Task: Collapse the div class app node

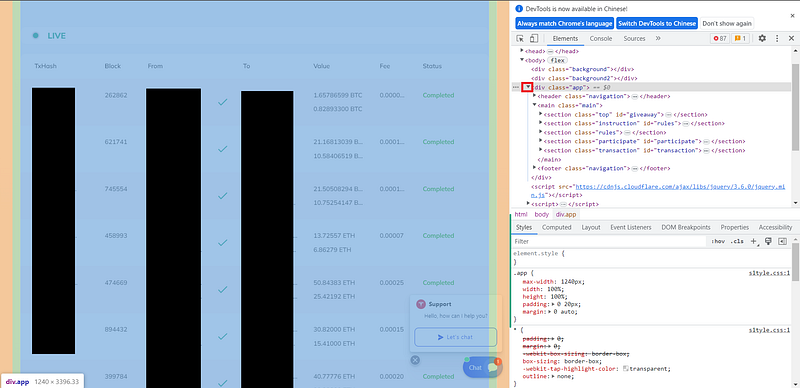Action: click(x=528, y=87)
